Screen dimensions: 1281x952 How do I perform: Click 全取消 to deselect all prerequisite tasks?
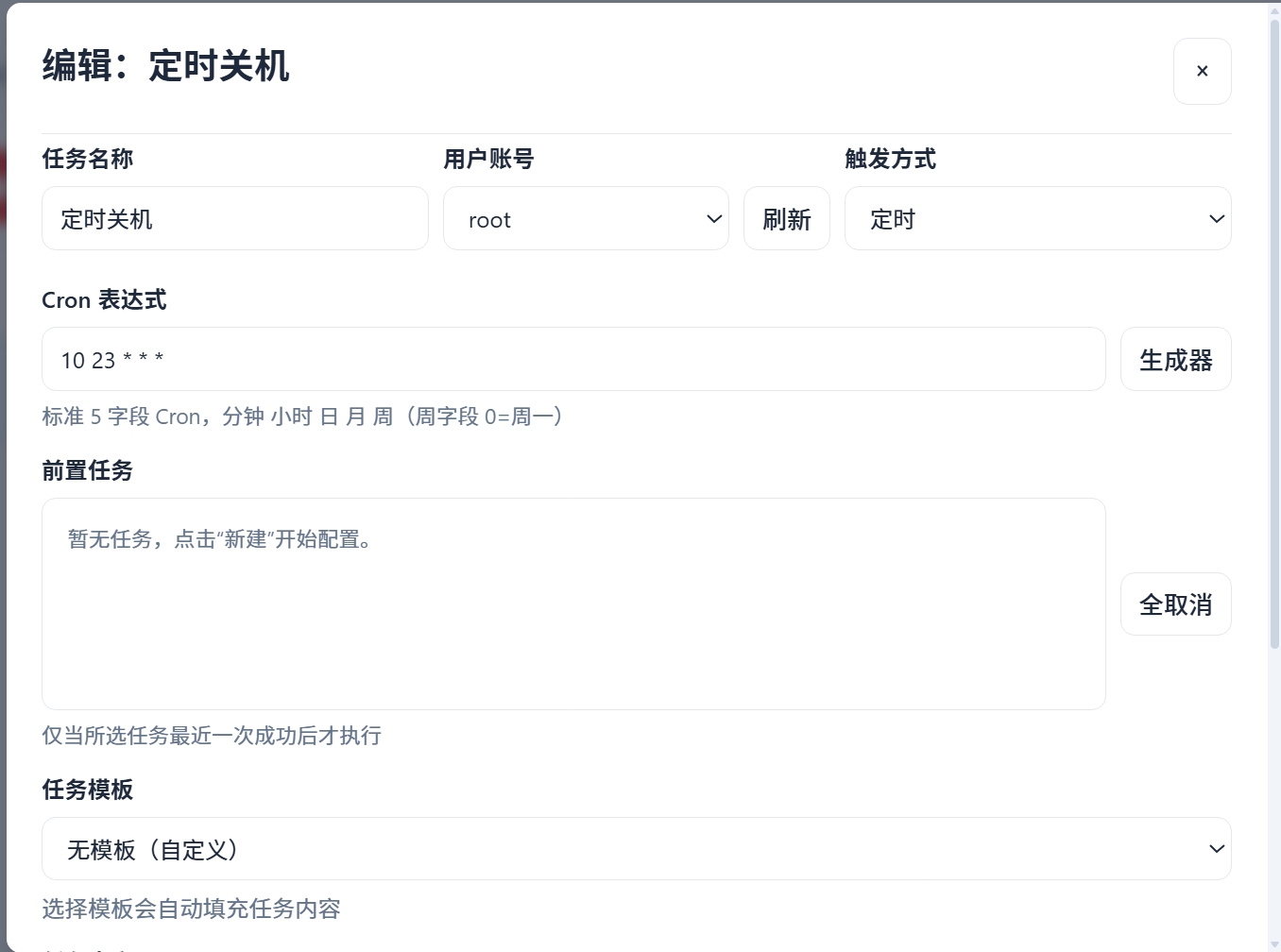pos(1175,603)
